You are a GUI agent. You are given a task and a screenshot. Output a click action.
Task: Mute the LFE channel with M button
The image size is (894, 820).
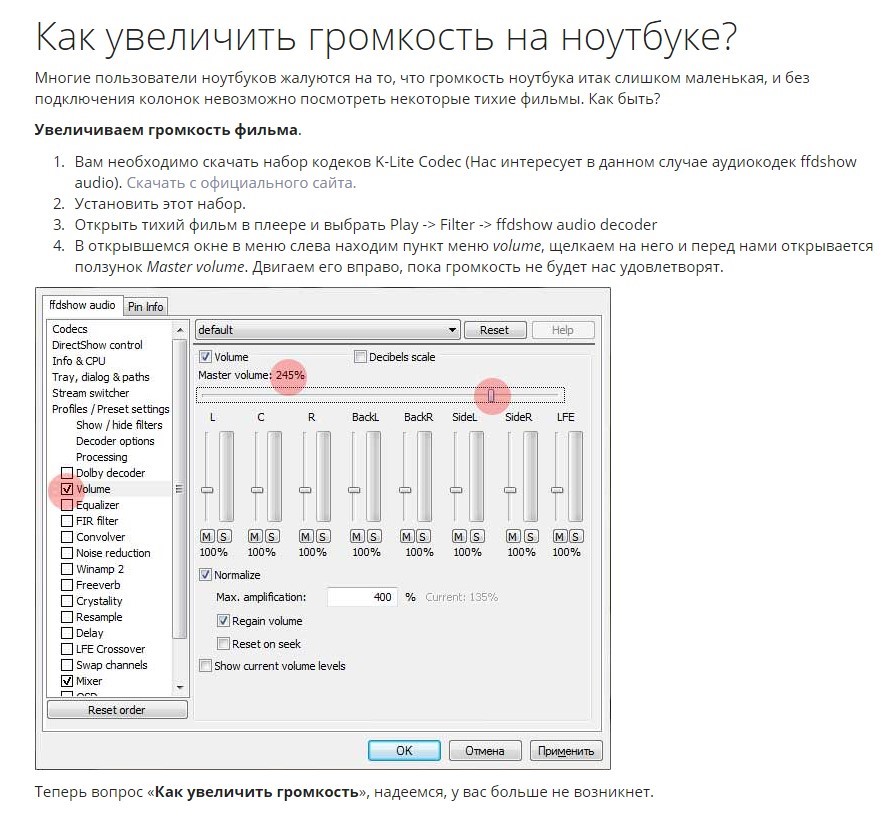coord(560,536)
